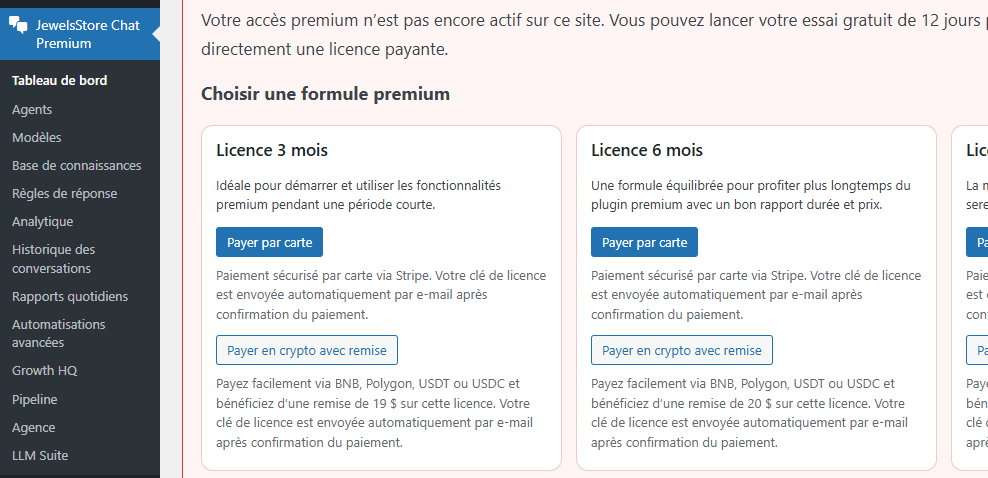The width and height of the screenshot is (988, 478).
Task: Navigate to Règles de réponse
Action: (x=65, y=194)
